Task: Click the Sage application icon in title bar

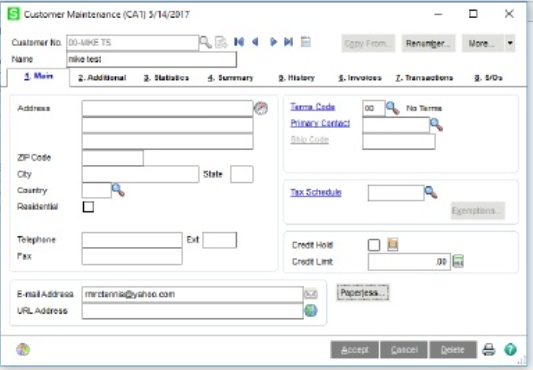Action: point(14,14)
